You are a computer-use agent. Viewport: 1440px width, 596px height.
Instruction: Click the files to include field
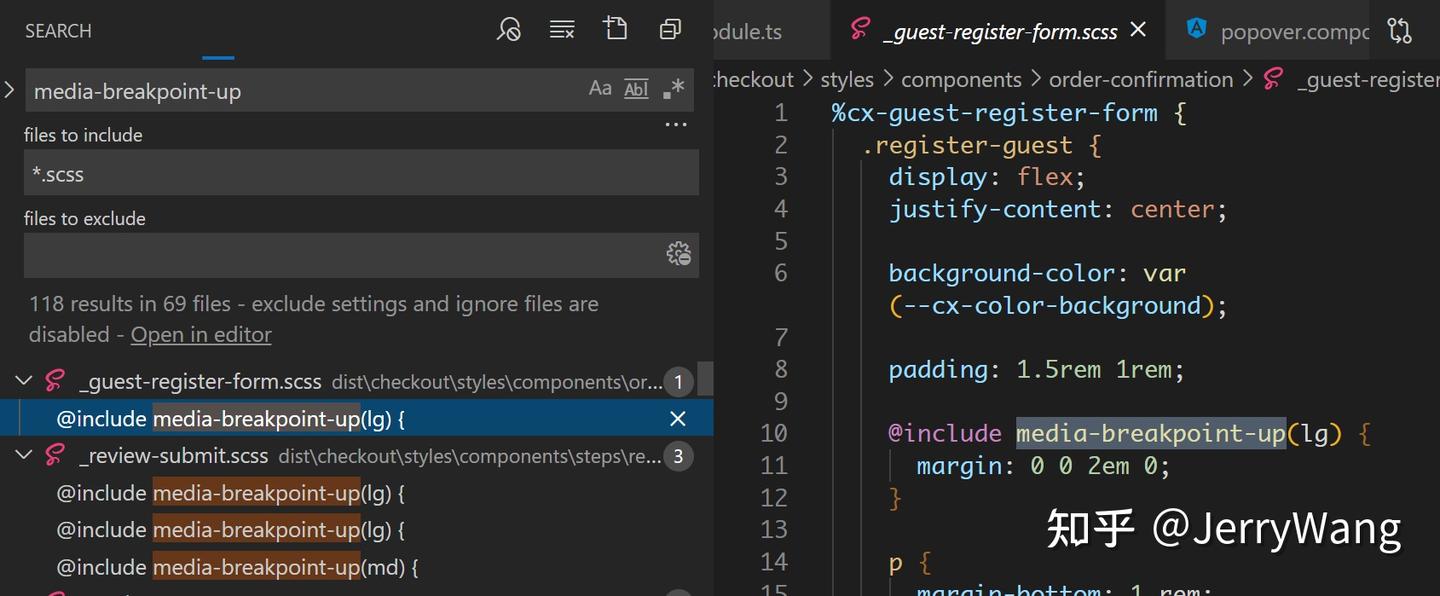360,173
